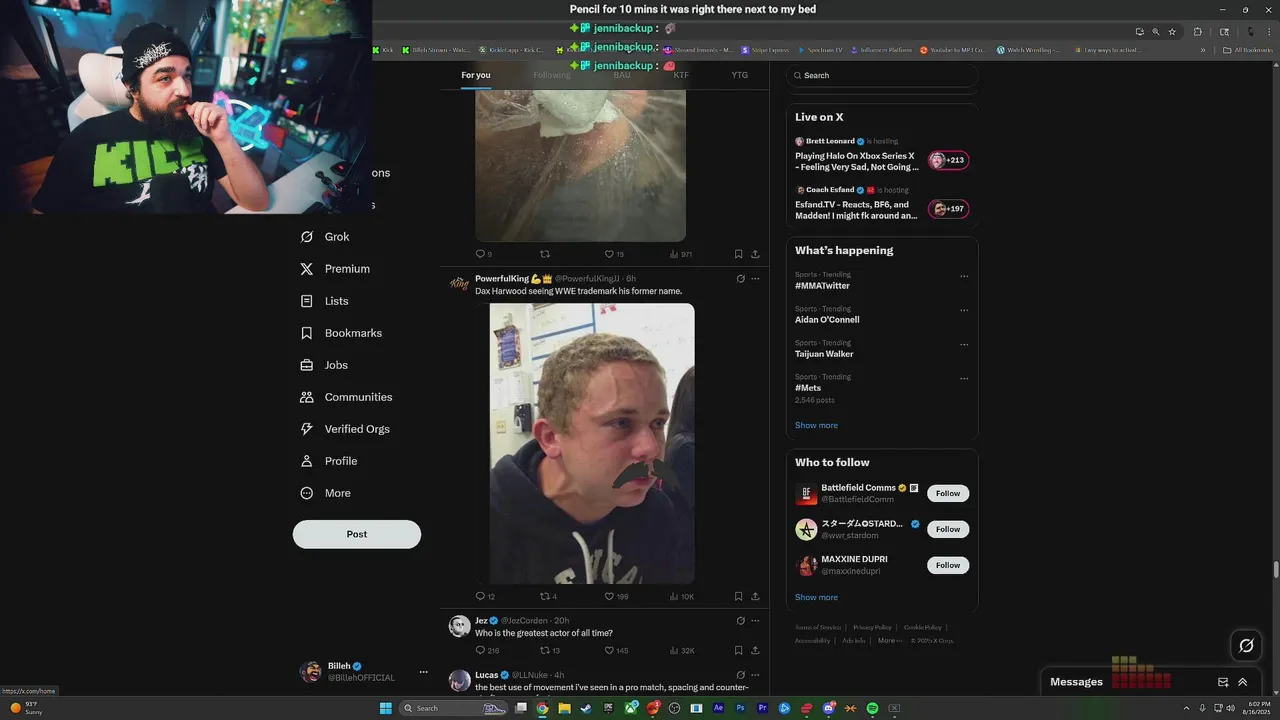Follow MAXXINE DUPRI
1280x720 pixels.
pyautogui.click(x=948, y=565)
